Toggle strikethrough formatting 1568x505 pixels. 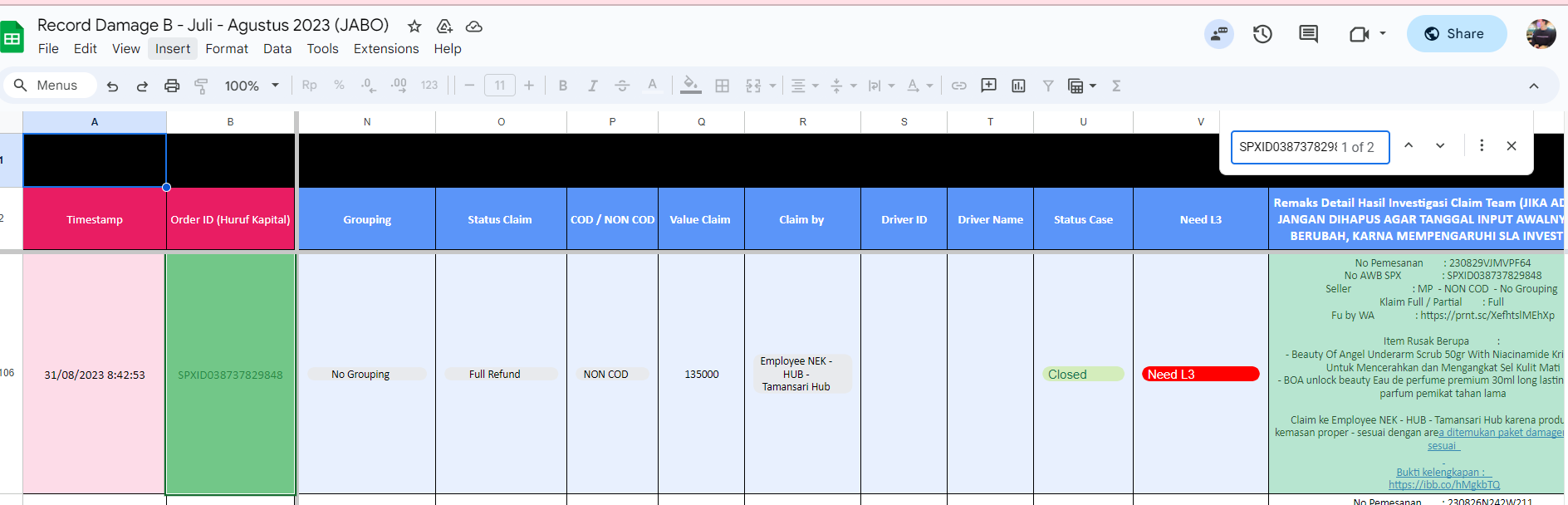tap(622, 86)
